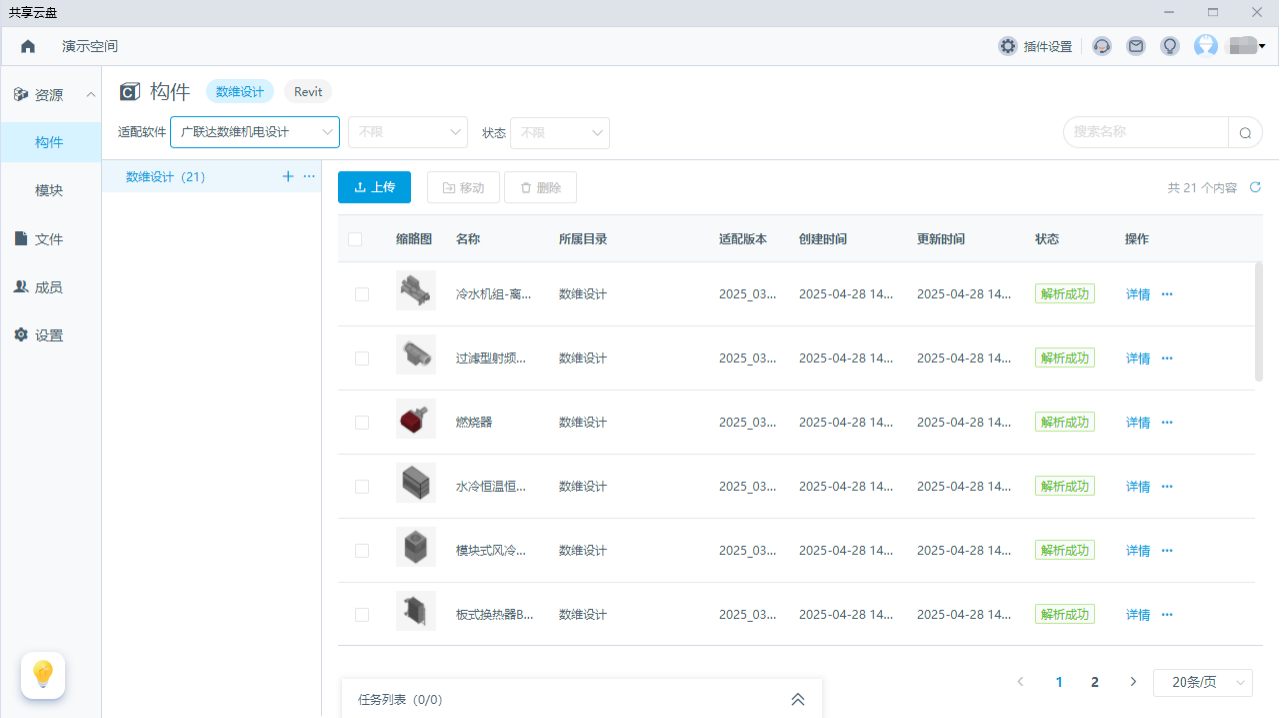Switch to the Revit tab
Image resolution: width=1281 pixels, height=718 pixels.
308,92
